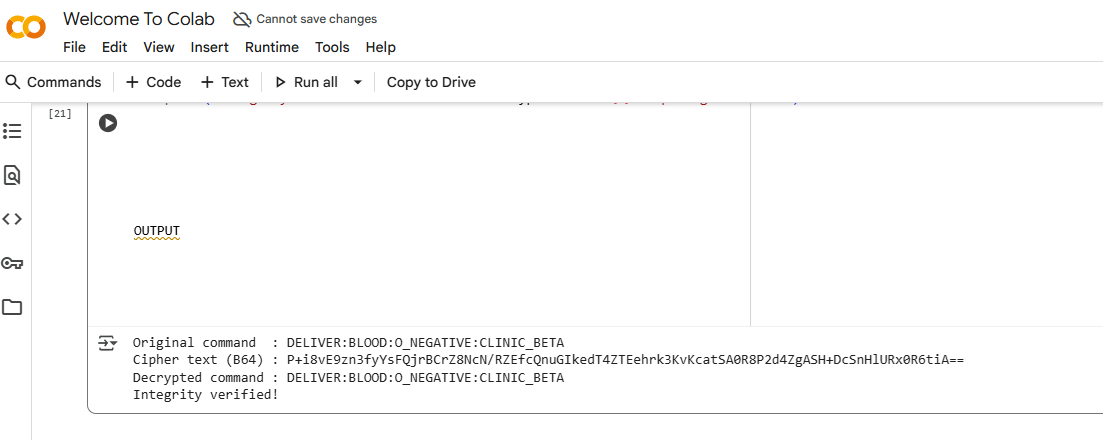Open the File menu
Image resolution: width=1103 pixels, height=440 pixels.
coord(74,47)
